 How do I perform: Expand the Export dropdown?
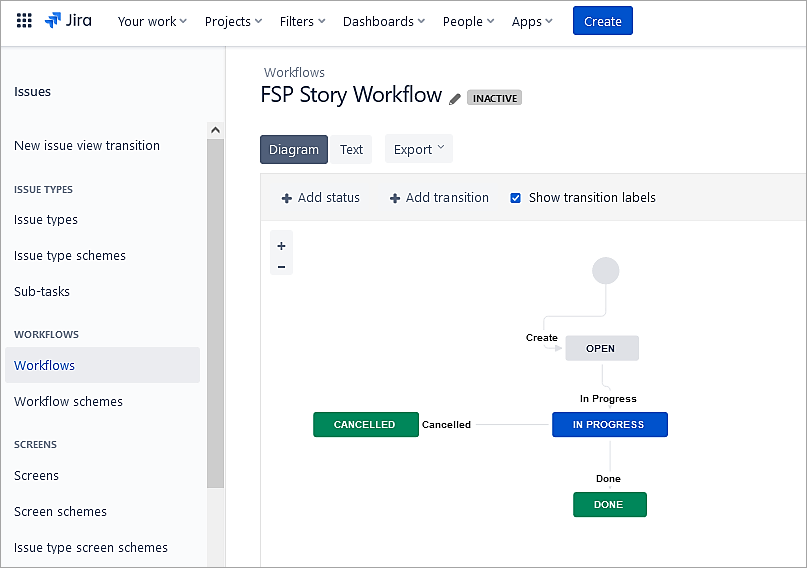coord(418,150)
